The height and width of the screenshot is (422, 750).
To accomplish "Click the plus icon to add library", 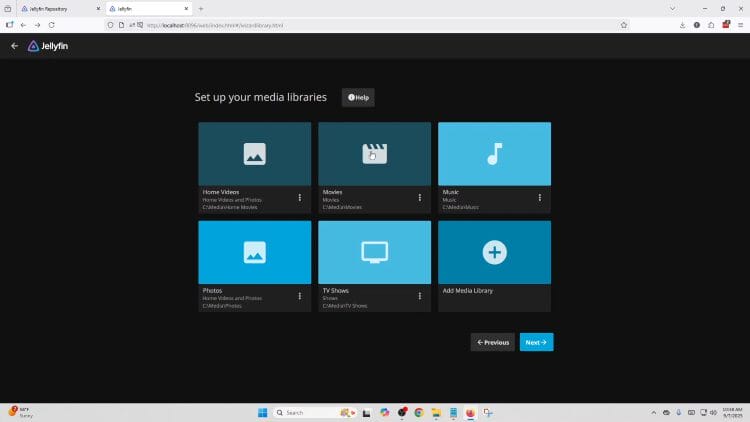I will [494, 252].
